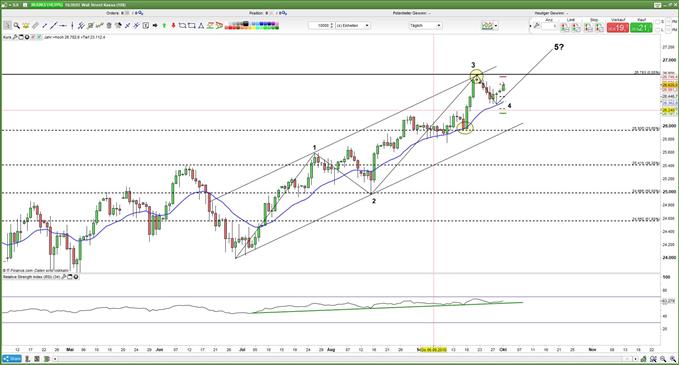Click the blue Share button
Image resolution: width=679 pixels, height=365 pixels.
point(12,359)
